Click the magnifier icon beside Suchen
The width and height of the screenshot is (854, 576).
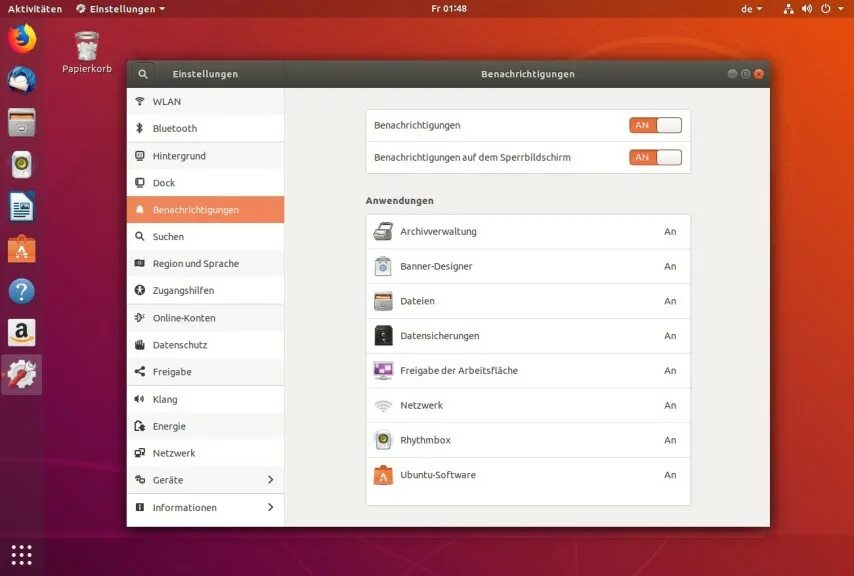[140, 236]
